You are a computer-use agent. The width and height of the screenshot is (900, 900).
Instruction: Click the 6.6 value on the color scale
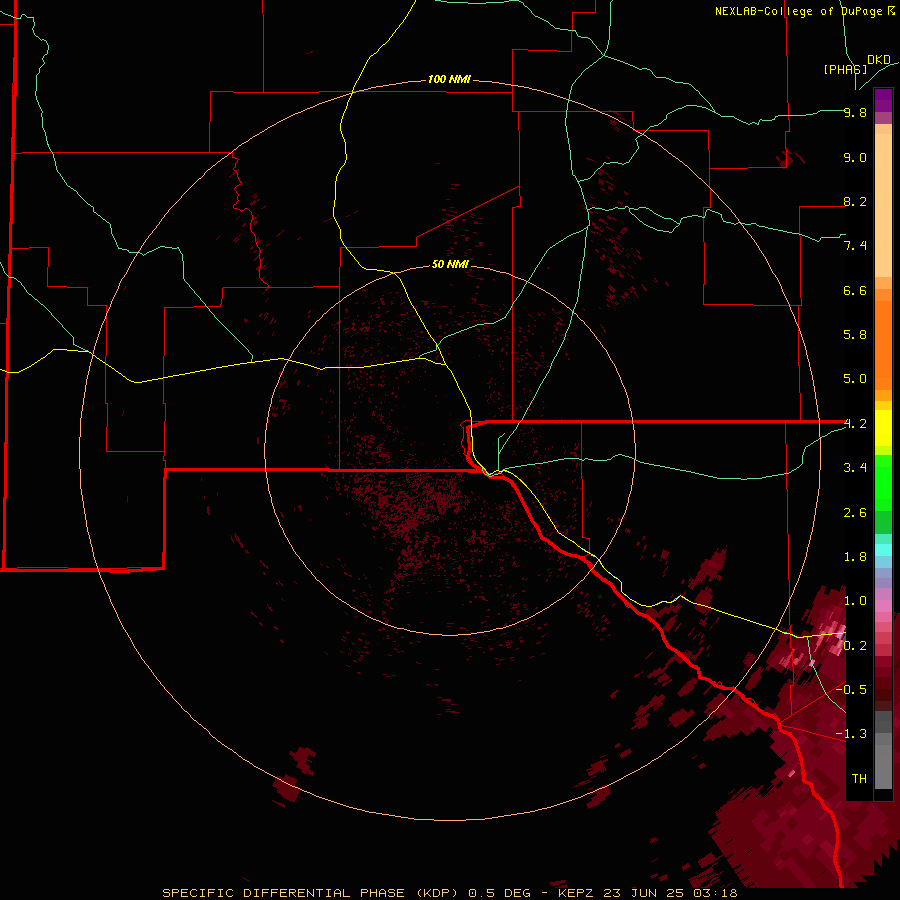(855, 290)
